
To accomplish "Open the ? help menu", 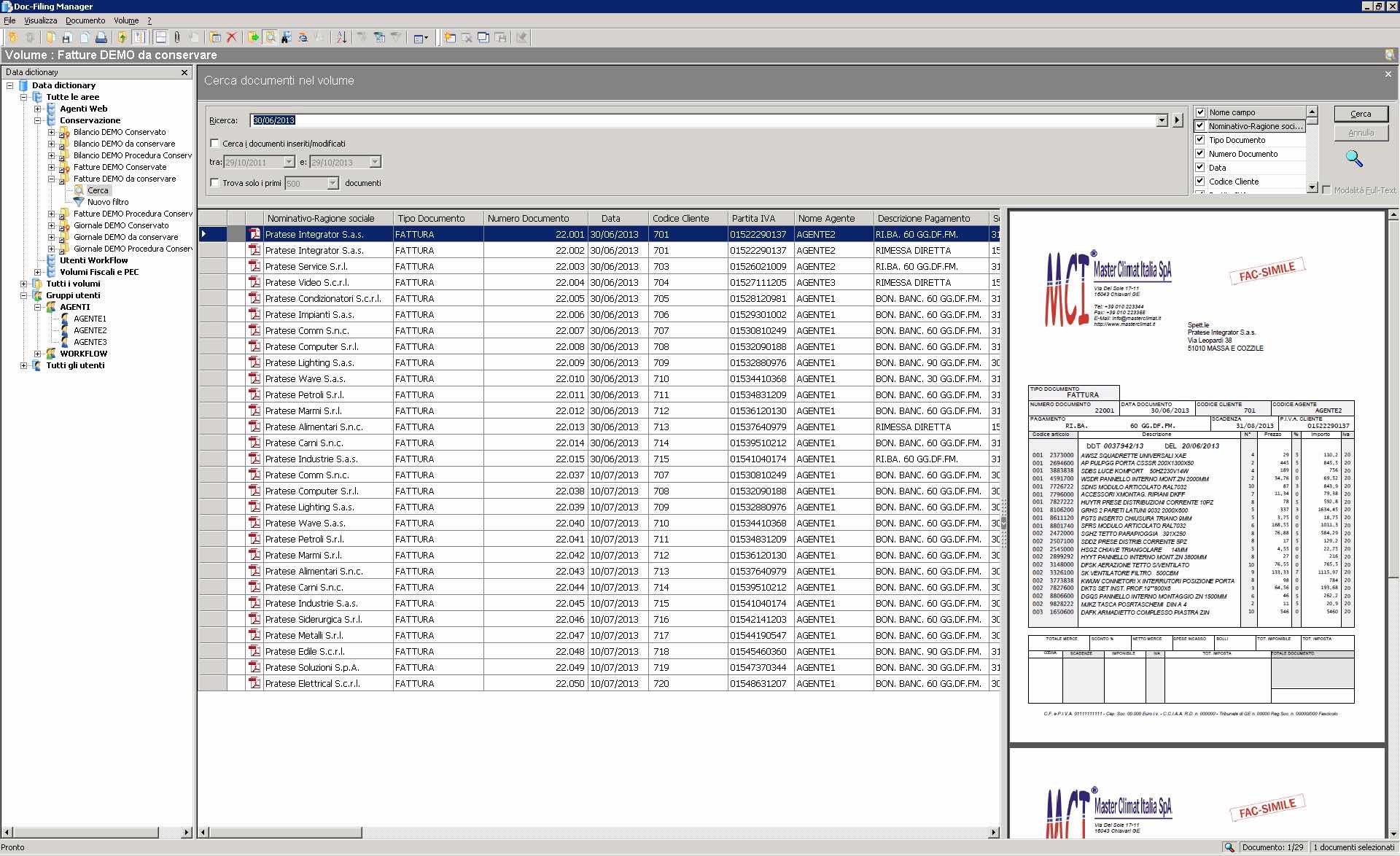I will pyautogui.click(x=149, y=20).
